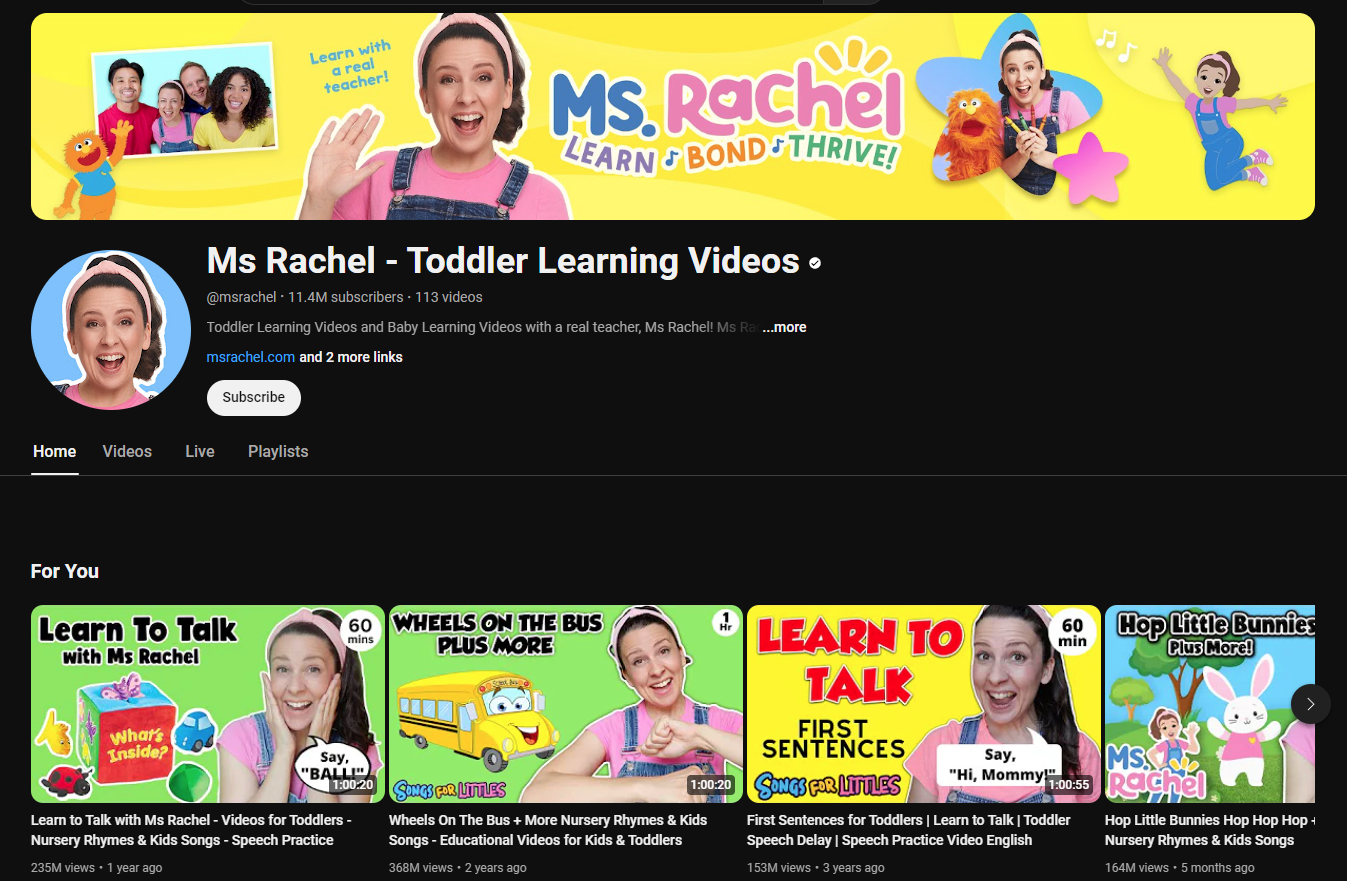1347x881 pixels.
Task: Click the 'For You' section heading
Action: coord(65,571)
